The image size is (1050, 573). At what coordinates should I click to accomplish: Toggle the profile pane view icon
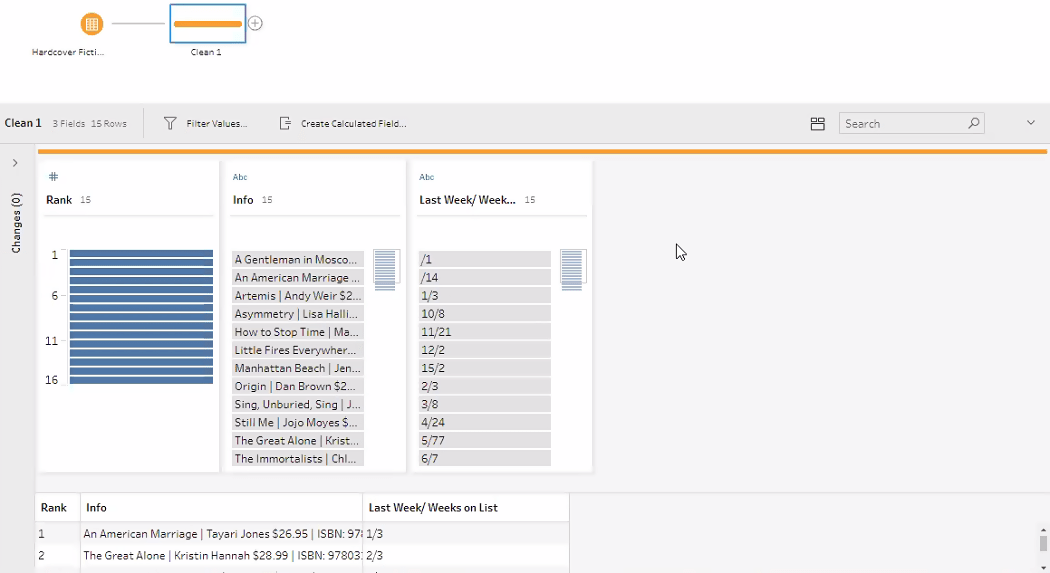click(x=818, y=124)
